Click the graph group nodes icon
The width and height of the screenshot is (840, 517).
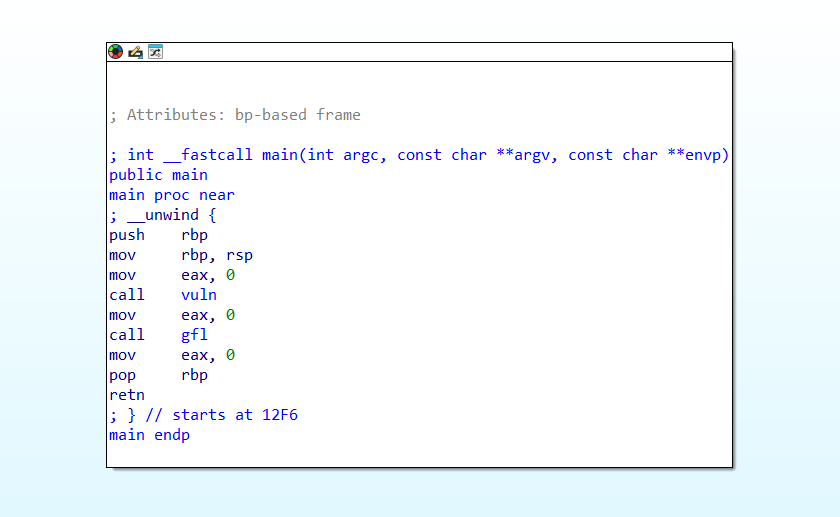pos(155,52)
